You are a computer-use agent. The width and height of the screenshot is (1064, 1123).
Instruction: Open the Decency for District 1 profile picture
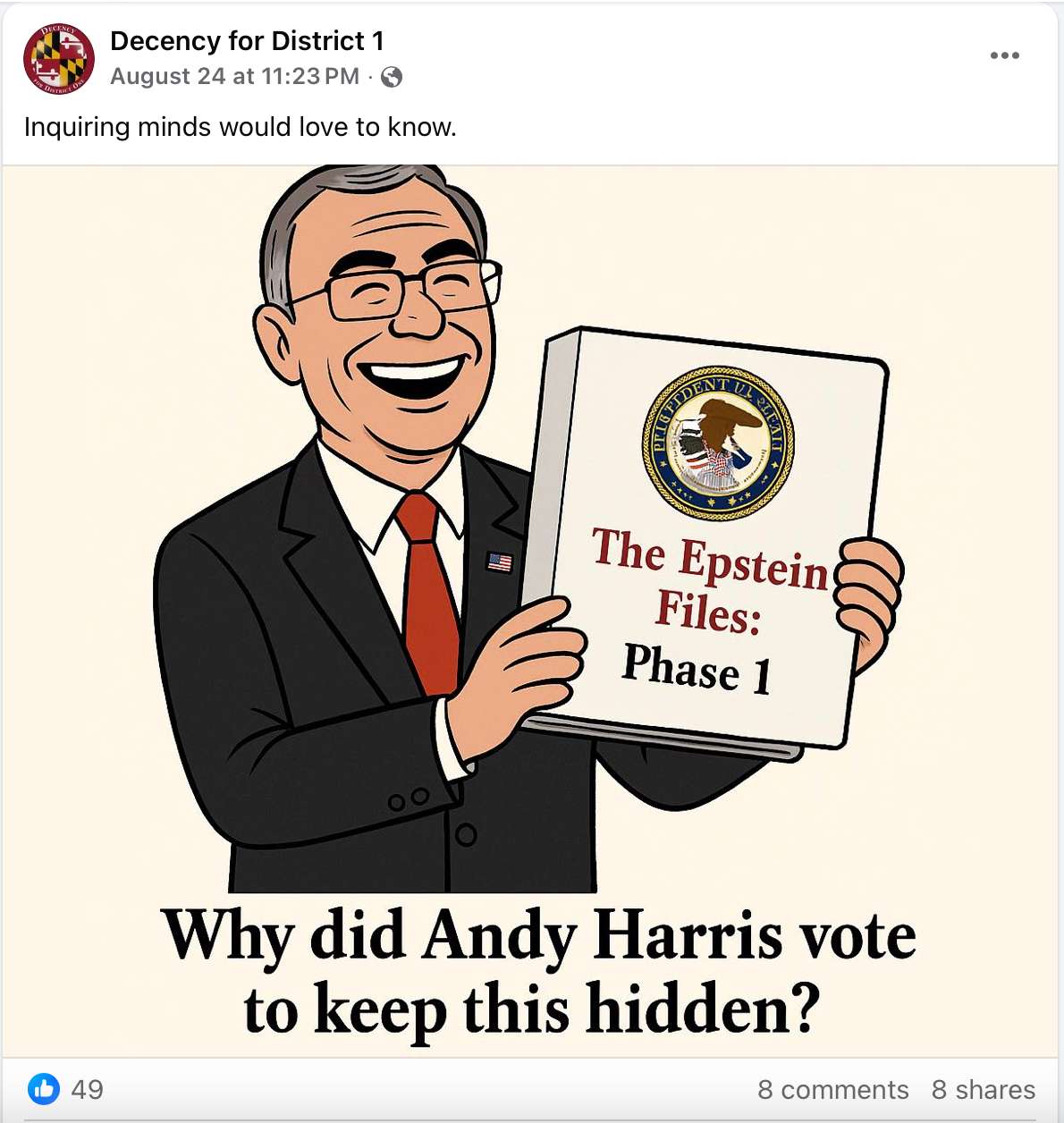[x=59, y=59]
